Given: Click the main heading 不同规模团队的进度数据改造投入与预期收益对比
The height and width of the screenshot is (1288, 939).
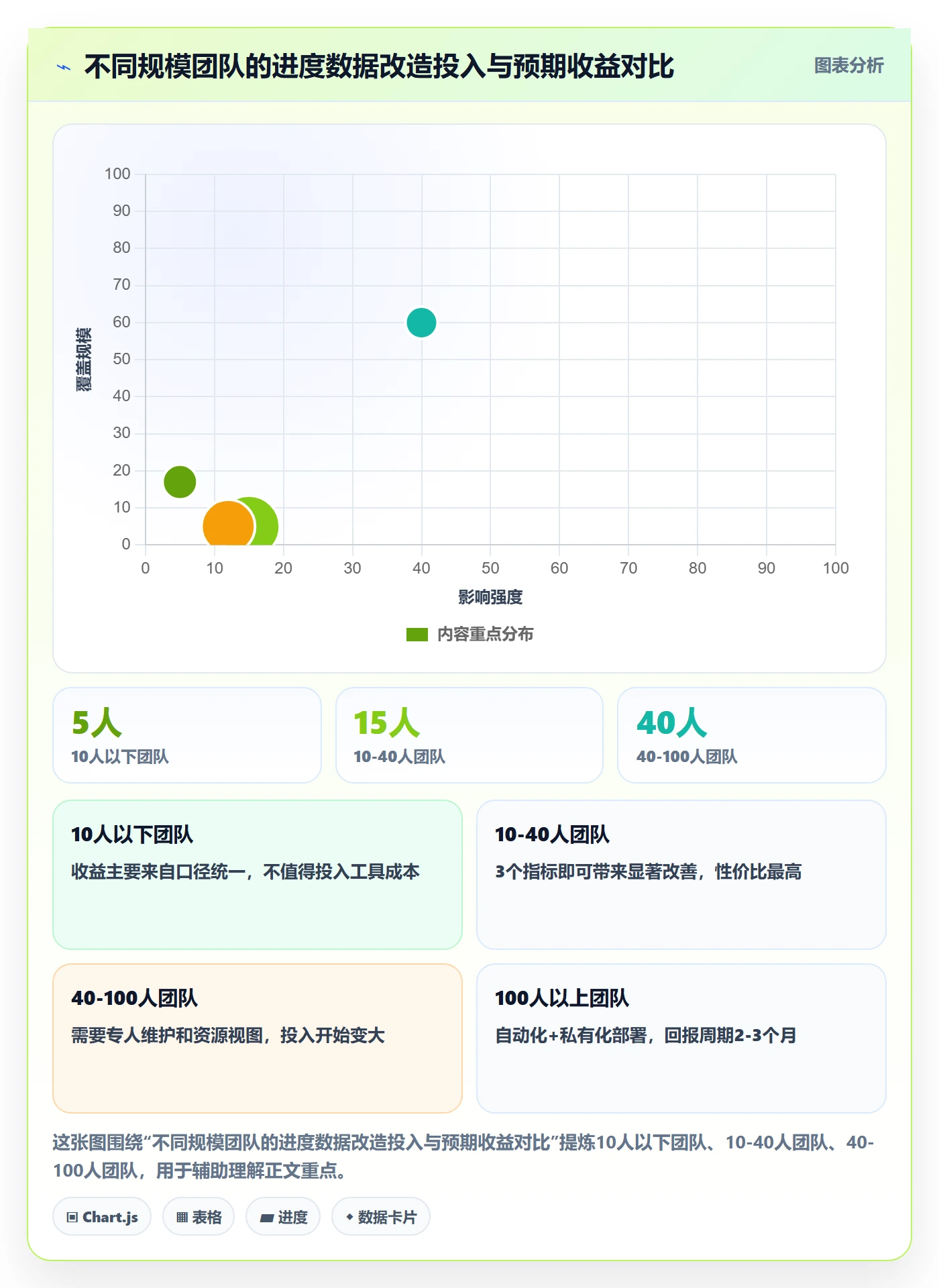Looking at the screenshot, I should pyautogui.click(x=379, y=67).
